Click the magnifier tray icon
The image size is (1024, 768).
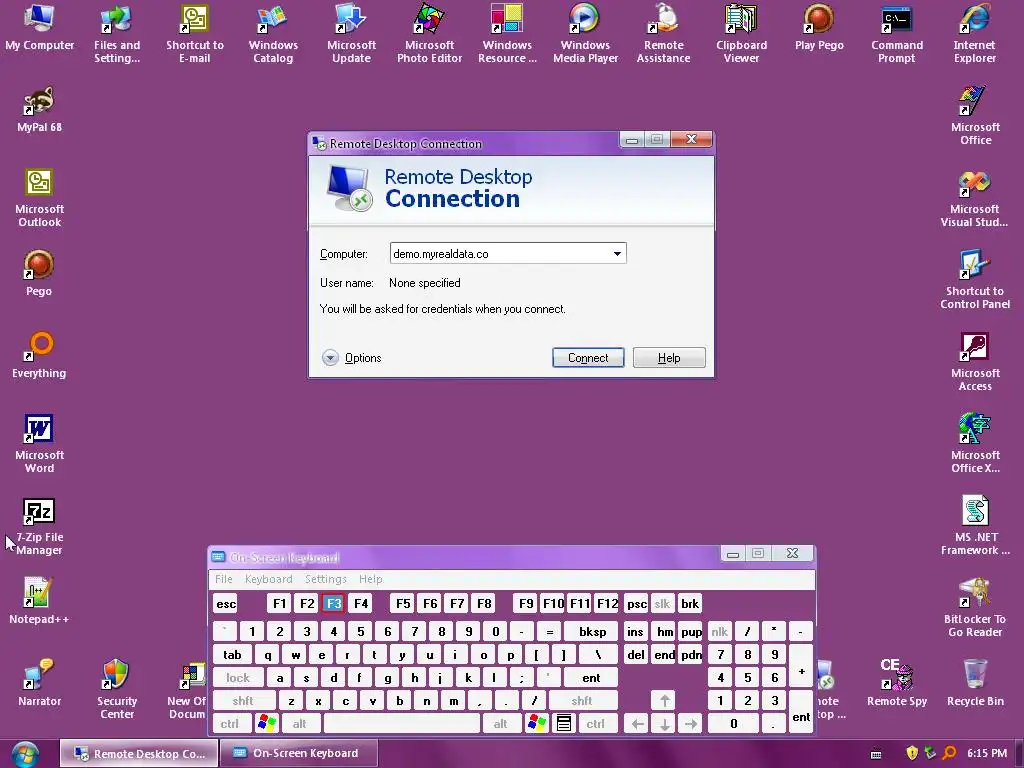click(x=950, y=754)
